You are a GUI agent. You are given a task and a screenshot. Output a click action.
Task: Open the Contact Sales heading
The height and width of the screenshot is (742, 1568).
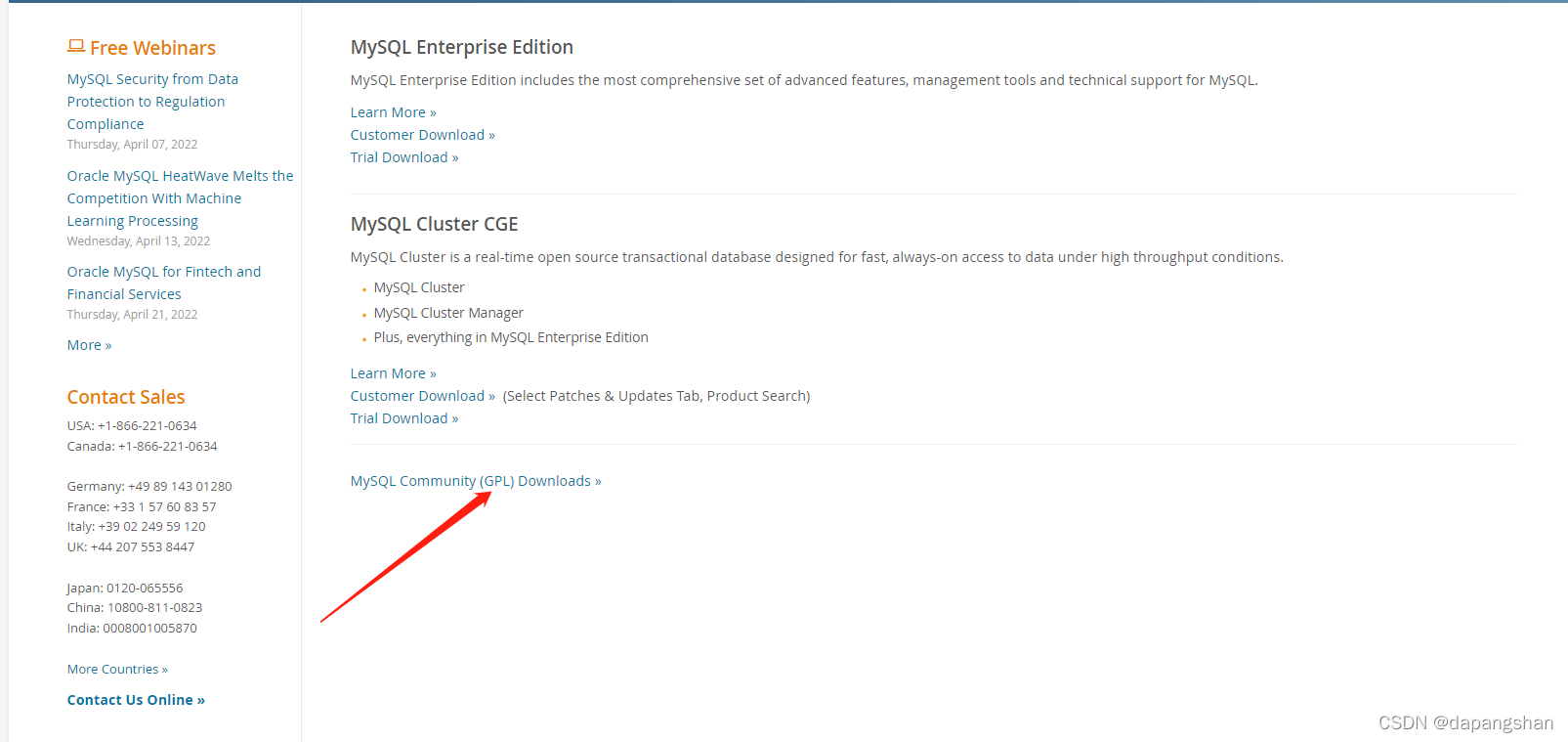(x=126, y=397)
